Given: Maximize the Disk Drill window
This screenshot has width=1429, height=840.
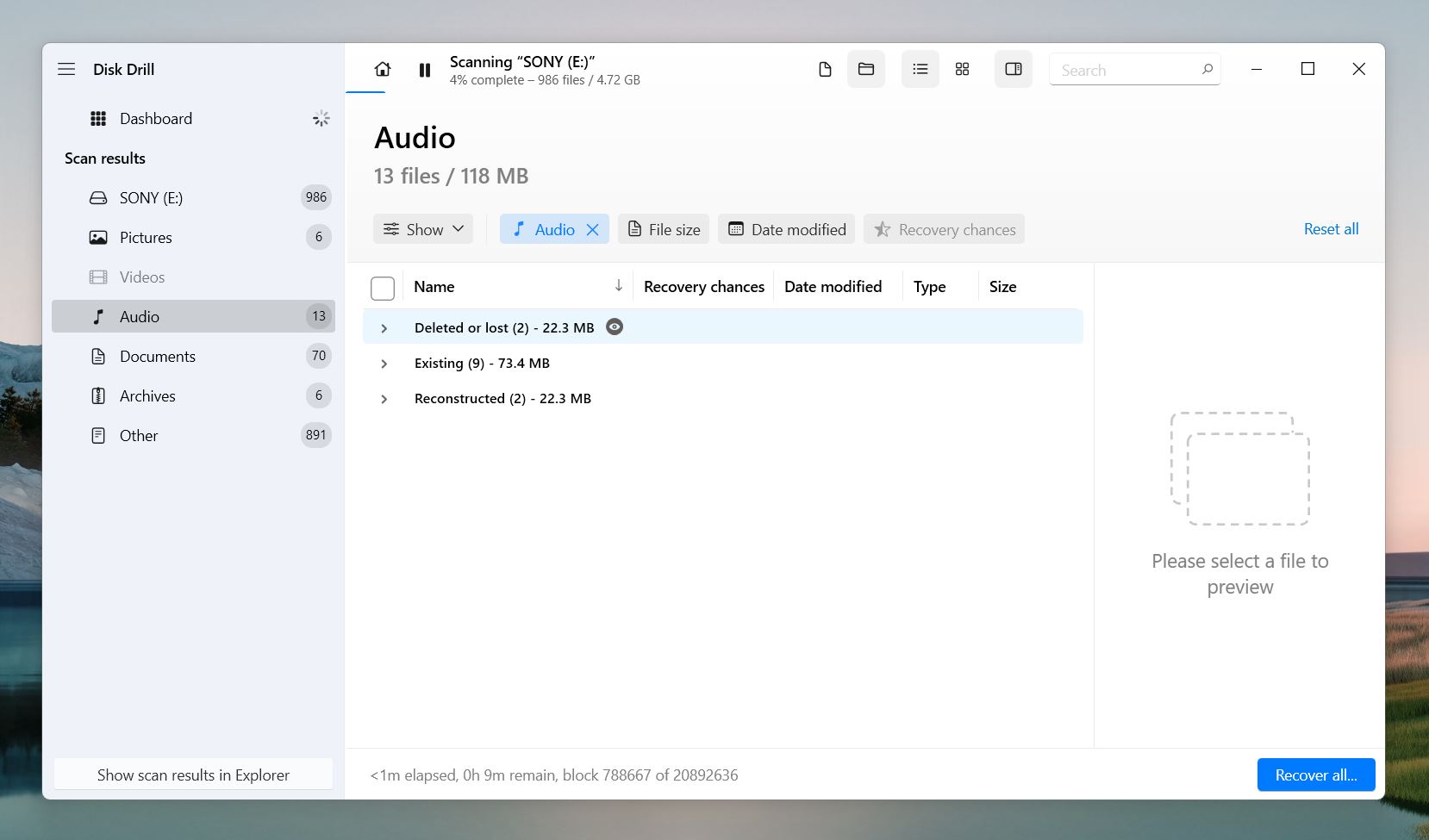Looking at the screenshot, I should (x=1307, y=69).
